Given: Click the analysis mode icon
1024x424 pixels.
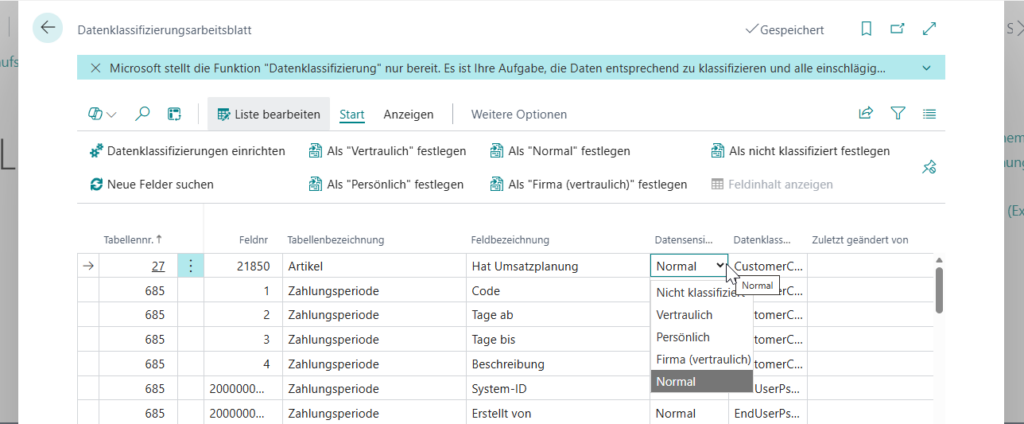Looking at the screenshot, I should click(174, 114).
